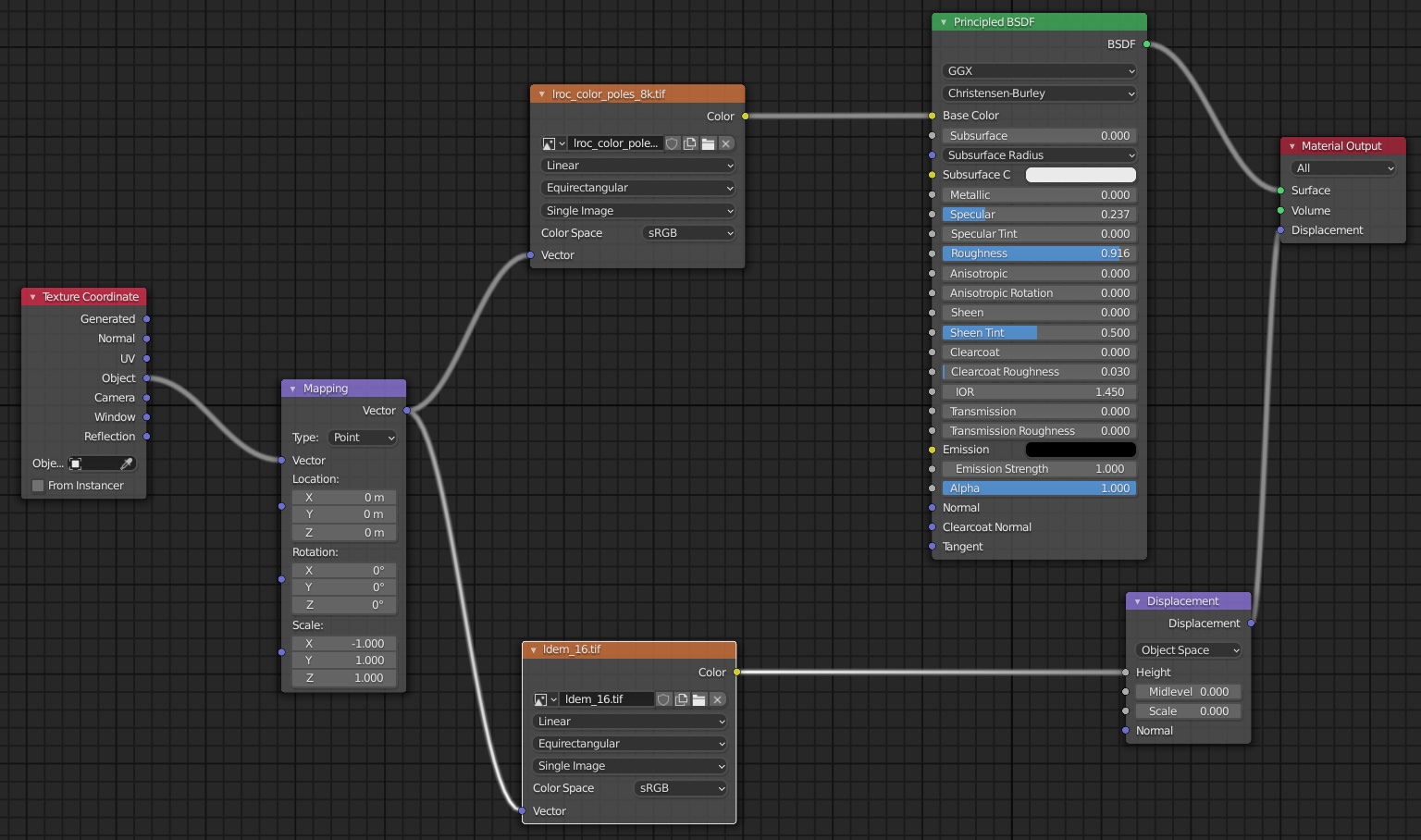Unlink image with X in ldem_16.tif node
1421x840 pixels.
[718, 699]
